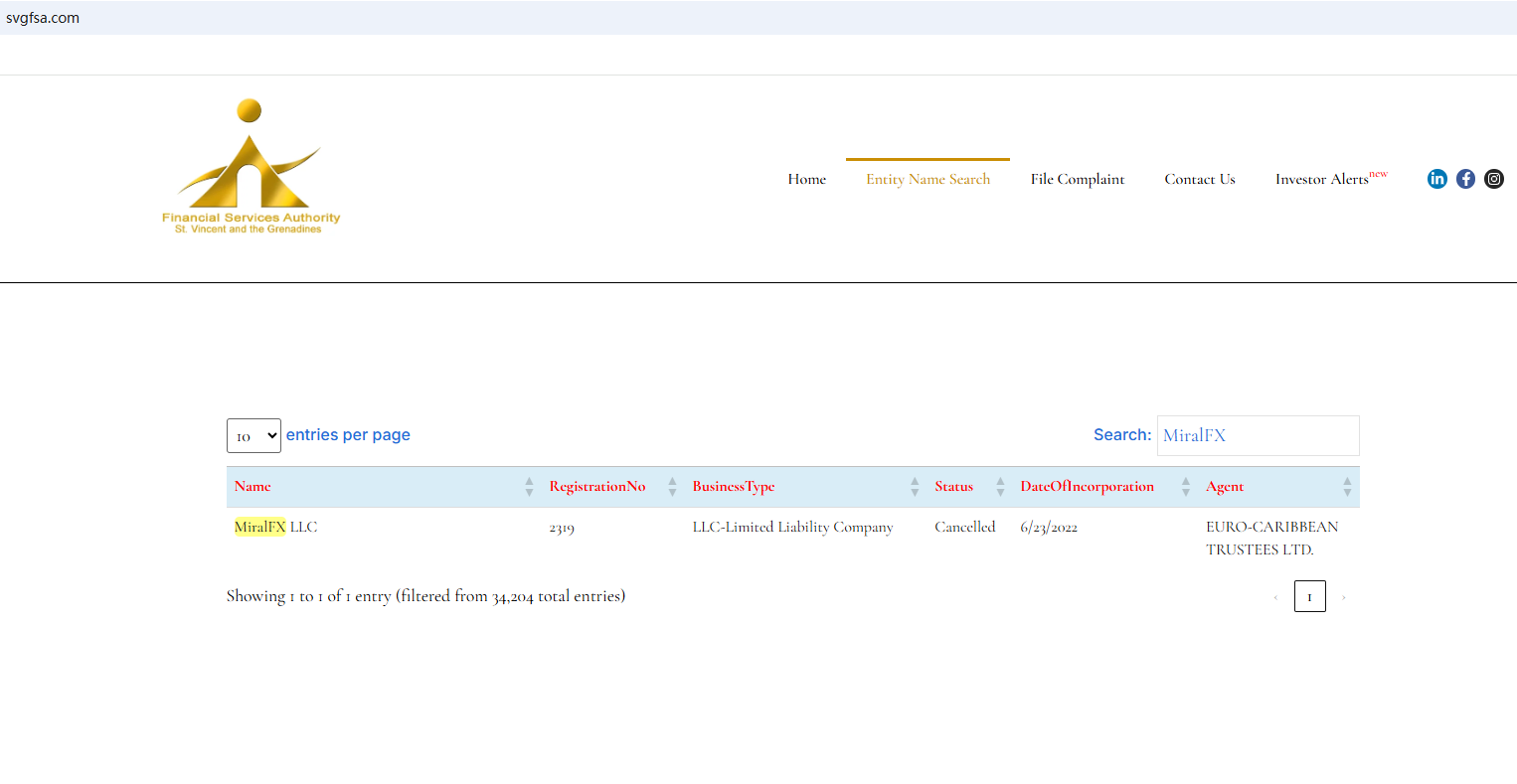This screenshot has height=784, width=1517.
Task: Sort by Agent column arrows
Action: pos(1347,487)
